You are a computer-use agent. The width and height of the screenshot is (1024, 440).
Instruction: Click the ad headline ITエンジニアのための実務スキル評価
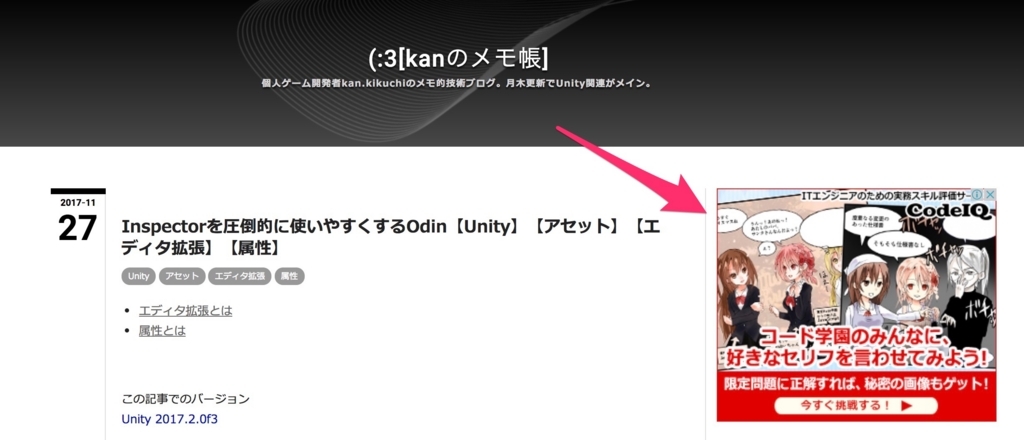886,195
